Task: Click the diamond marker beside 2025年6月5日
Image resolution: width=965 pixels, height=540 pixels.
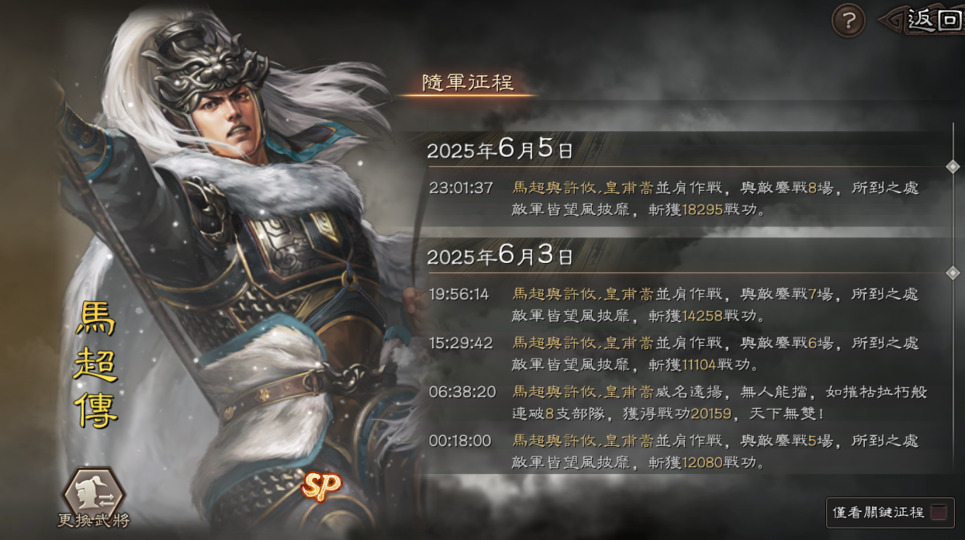Action: coord(953,166)
